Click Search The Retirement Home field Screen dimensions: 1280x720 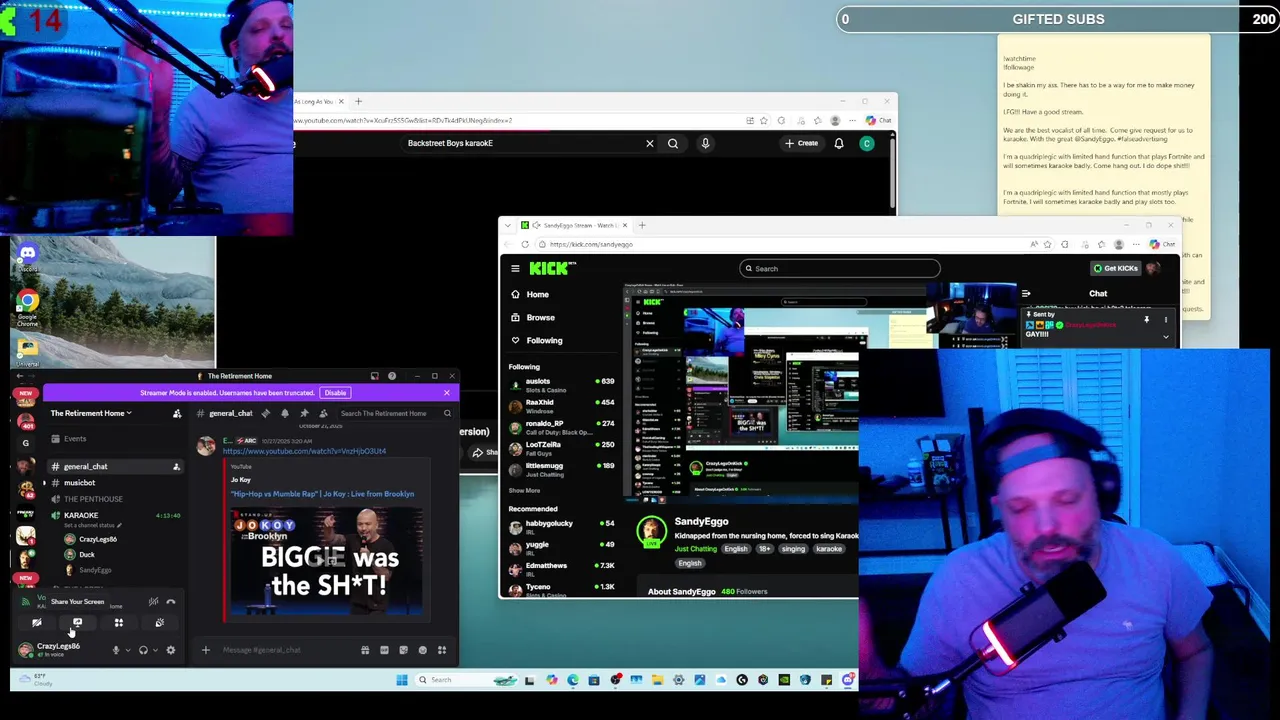pos(395,413)
